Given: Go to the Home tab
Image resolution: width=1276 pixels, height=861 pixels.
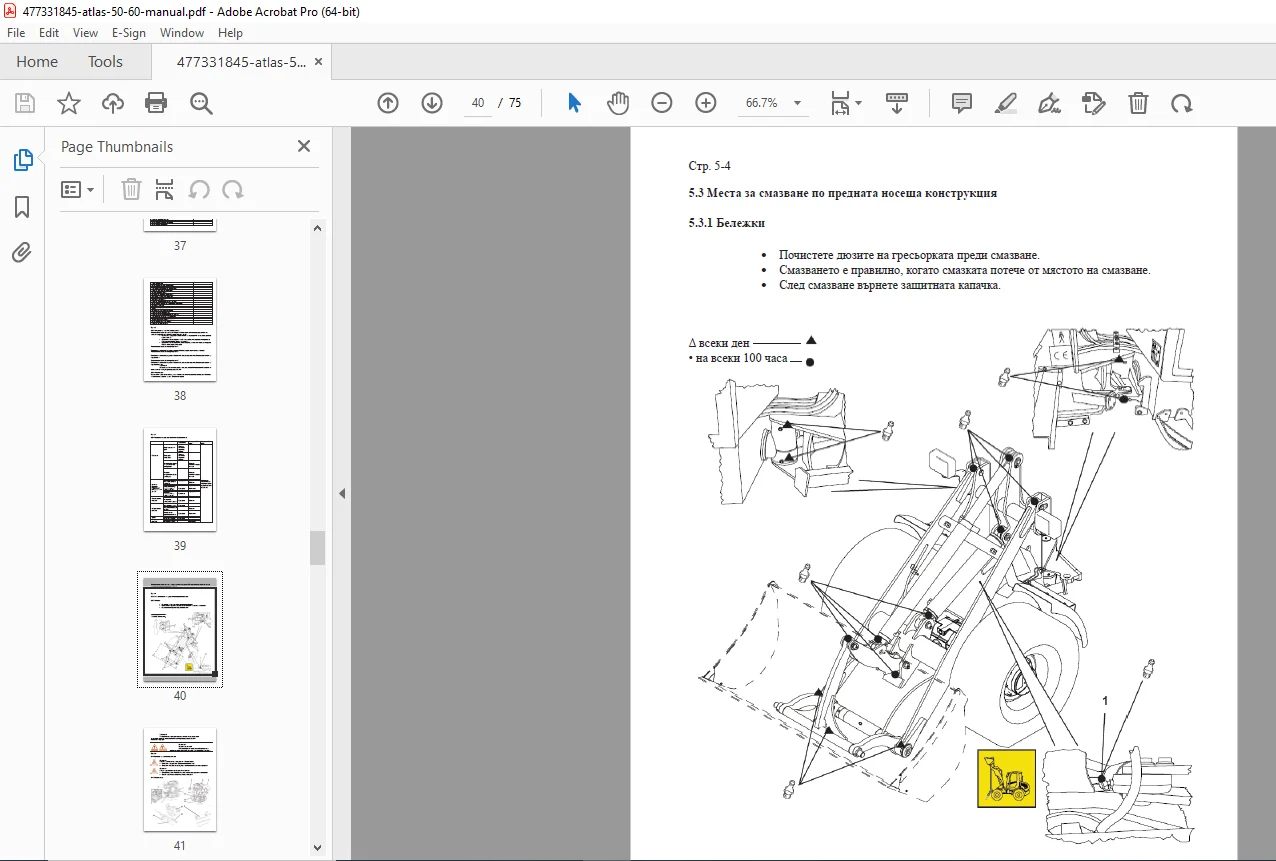Looking at the screenshot, I should coord(37,62).
